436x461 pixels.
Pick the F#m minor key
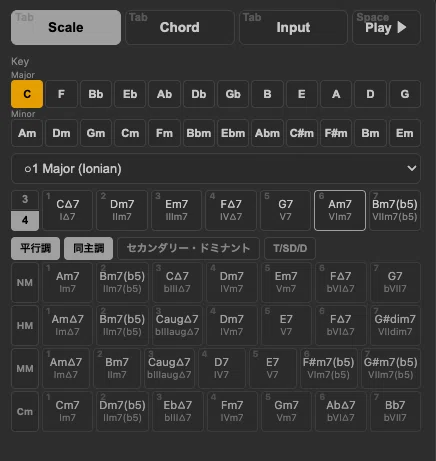tap(336, 133)
